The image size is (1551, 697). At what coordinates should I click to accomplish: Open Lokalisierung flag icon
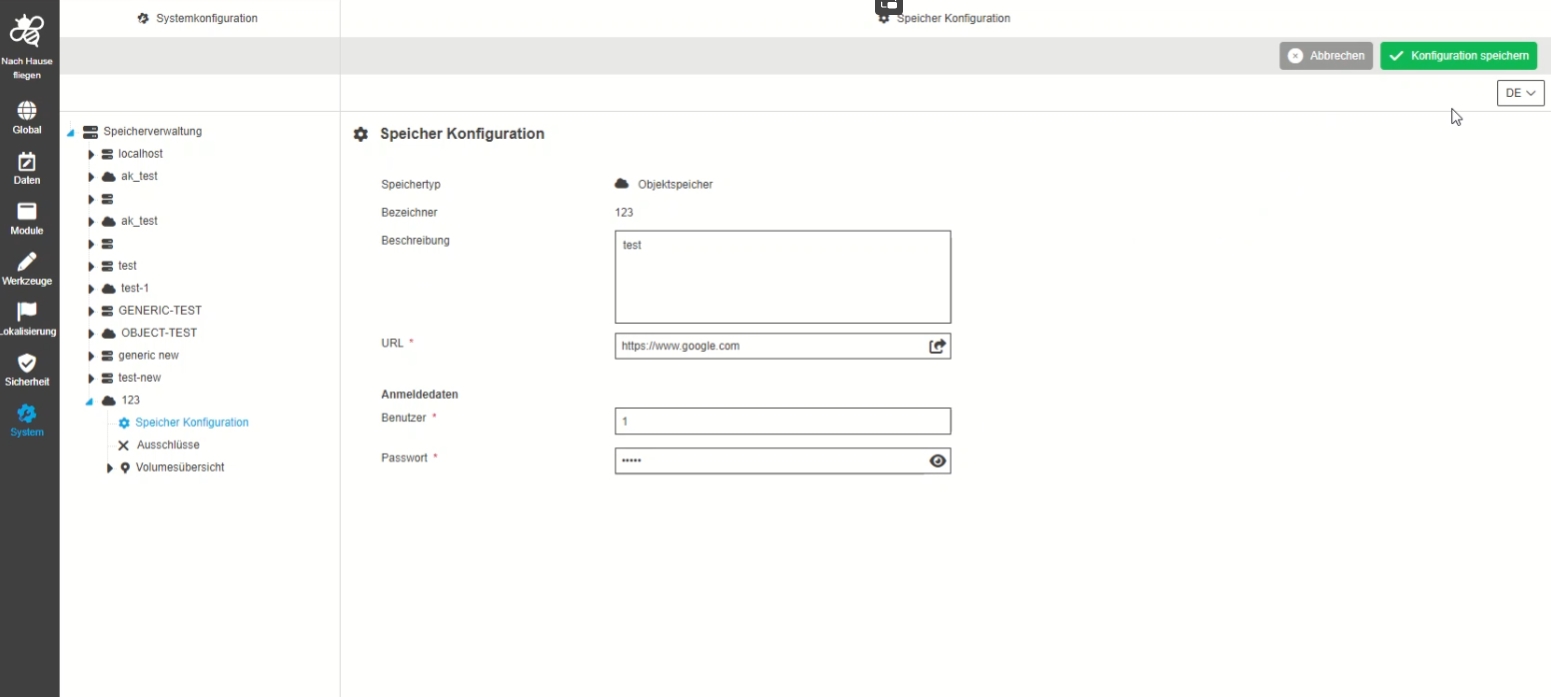click(27, 312)
